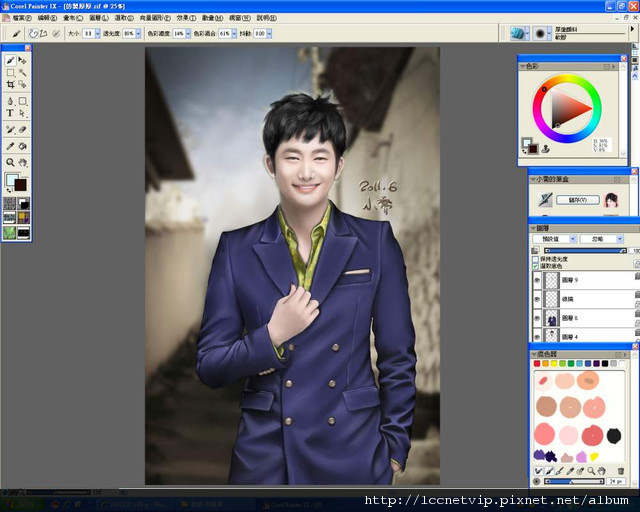Select the Magic Wand tool
This screenshot has height=512, width=640.
22,73
